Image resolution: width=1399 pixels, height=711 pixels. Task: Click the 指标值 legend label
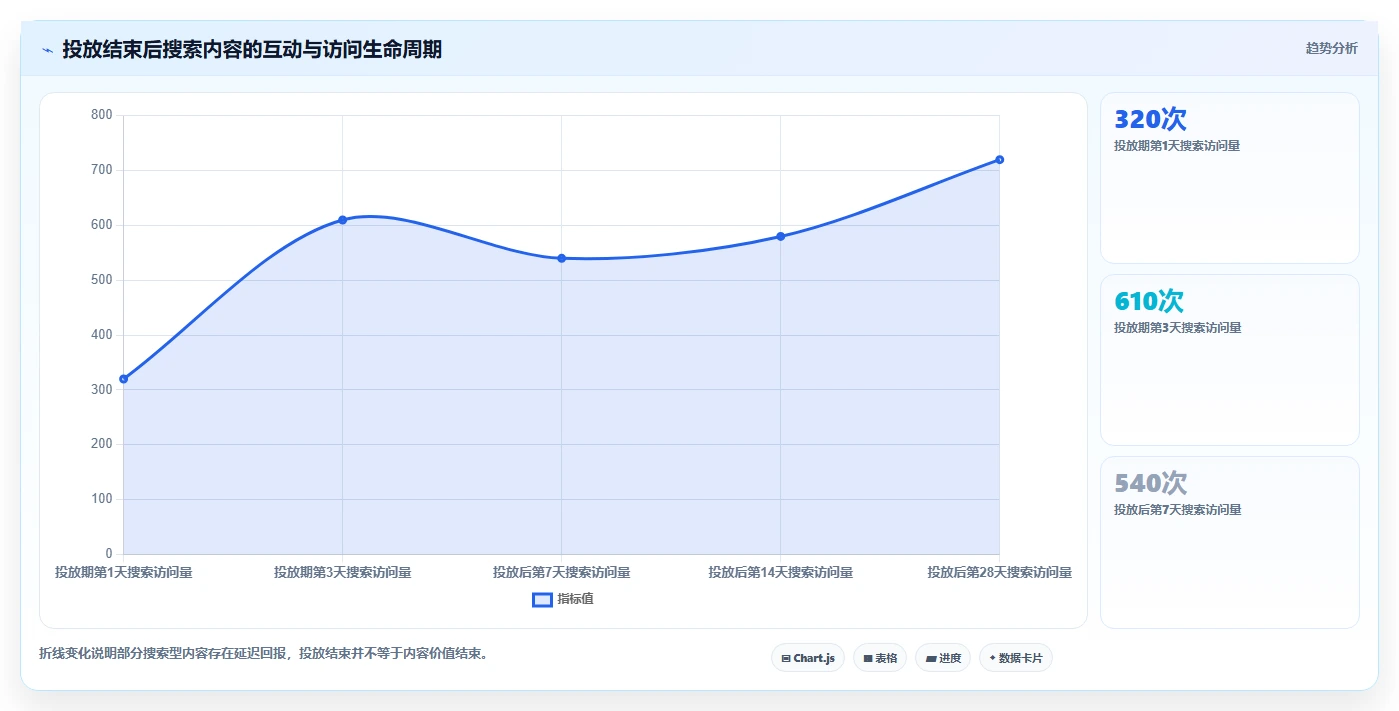(575, 599)
